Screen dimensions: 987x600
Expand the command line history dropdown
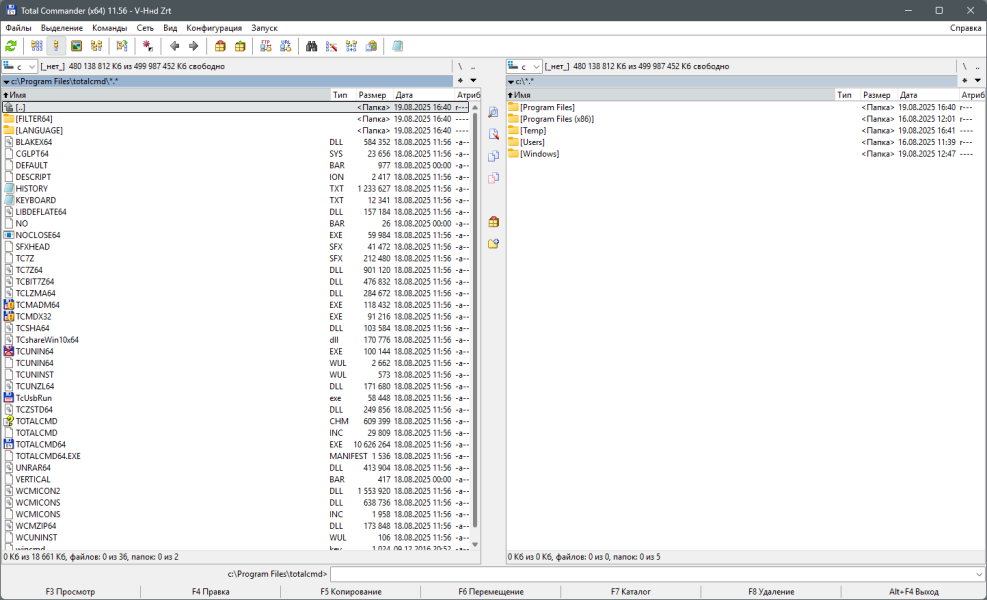(x=978, y=574)
